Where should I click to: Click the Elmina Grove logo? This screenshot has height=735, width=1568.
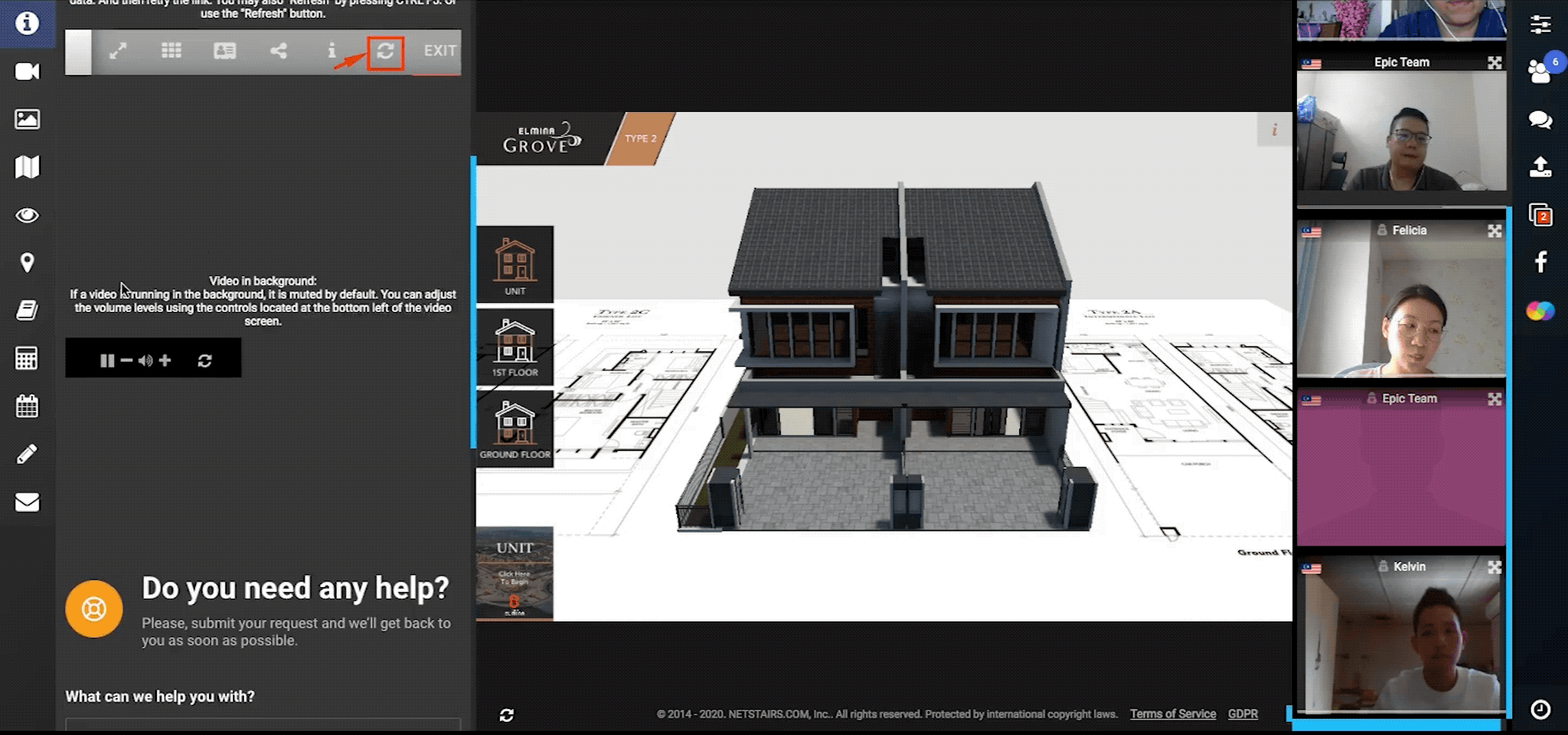click(541, 139)
